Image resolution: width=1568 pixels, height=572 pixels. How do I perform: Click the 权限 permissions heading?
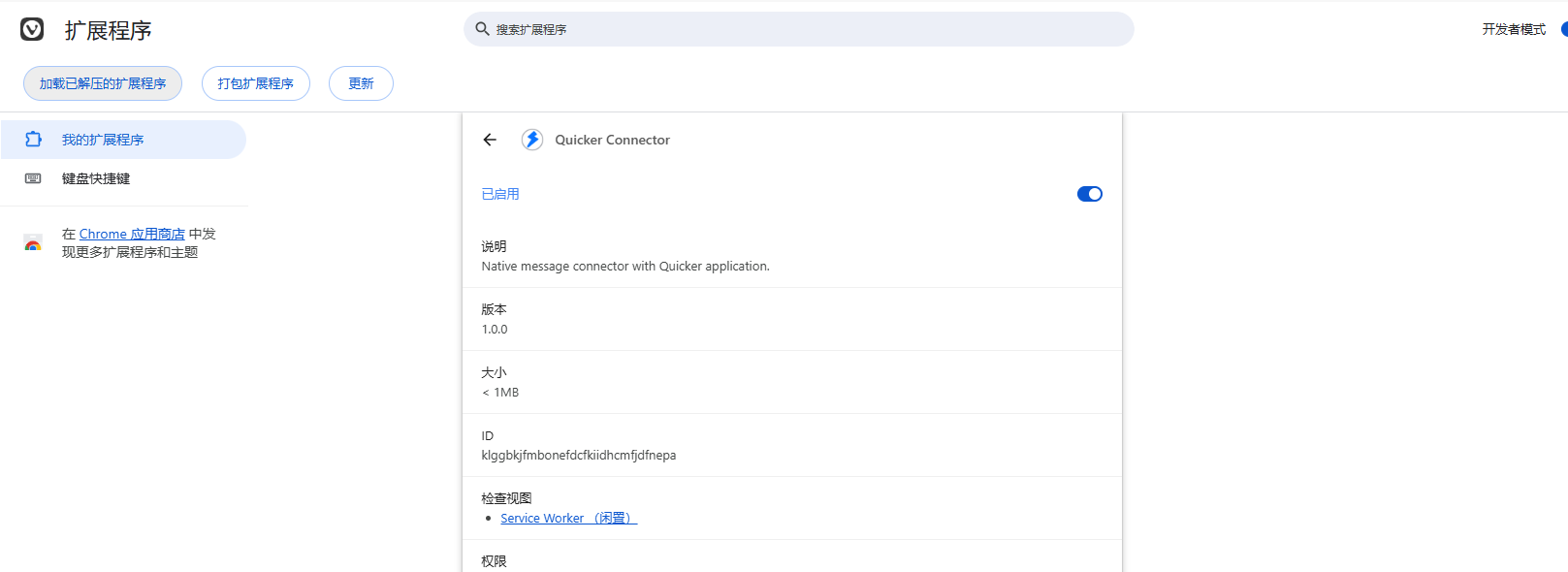tap(494, 561)
